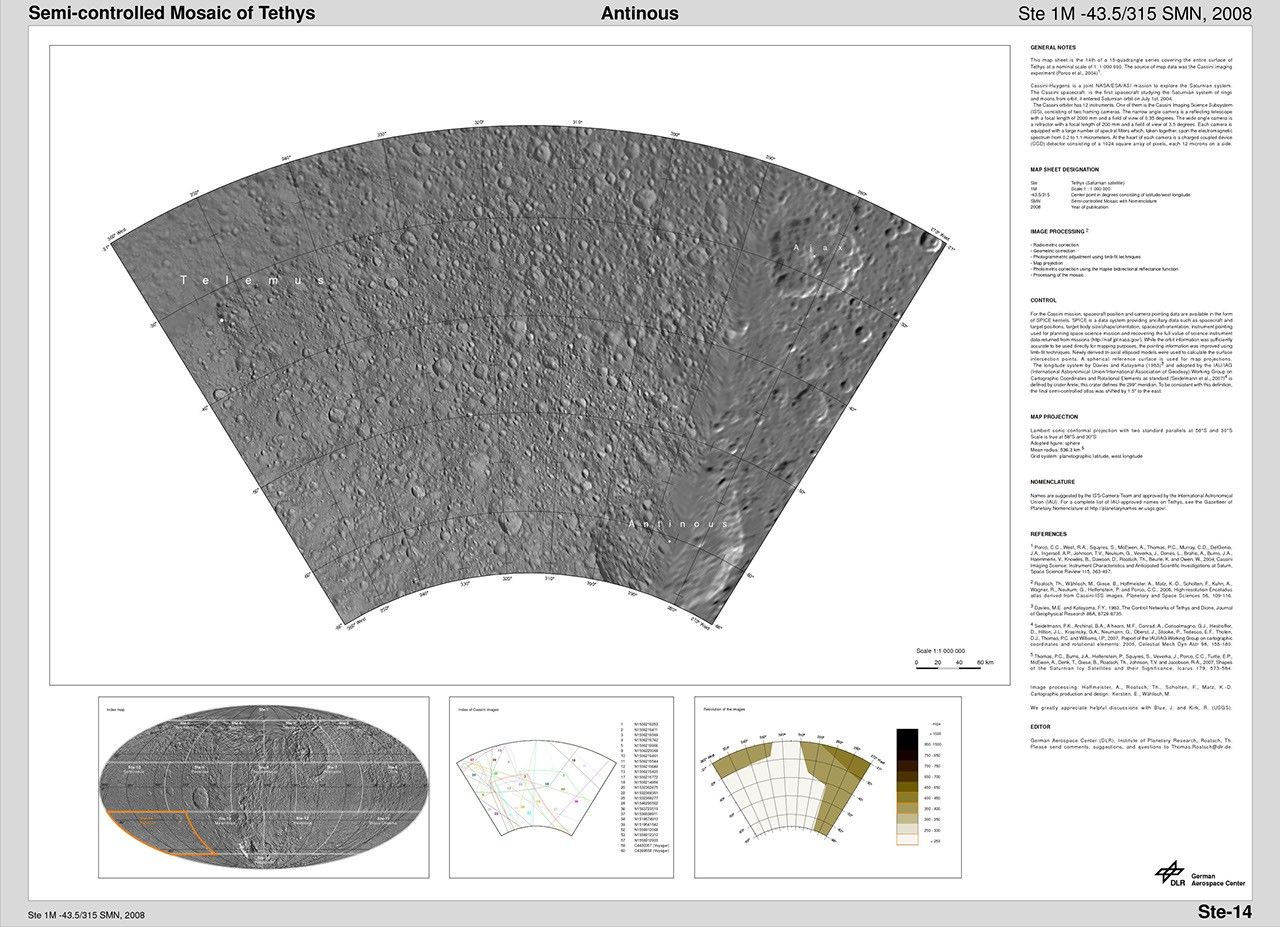The image size is (1280, 927).
Task: Click the NOMENCLATURE heading
Action: tap(1053, 482)
